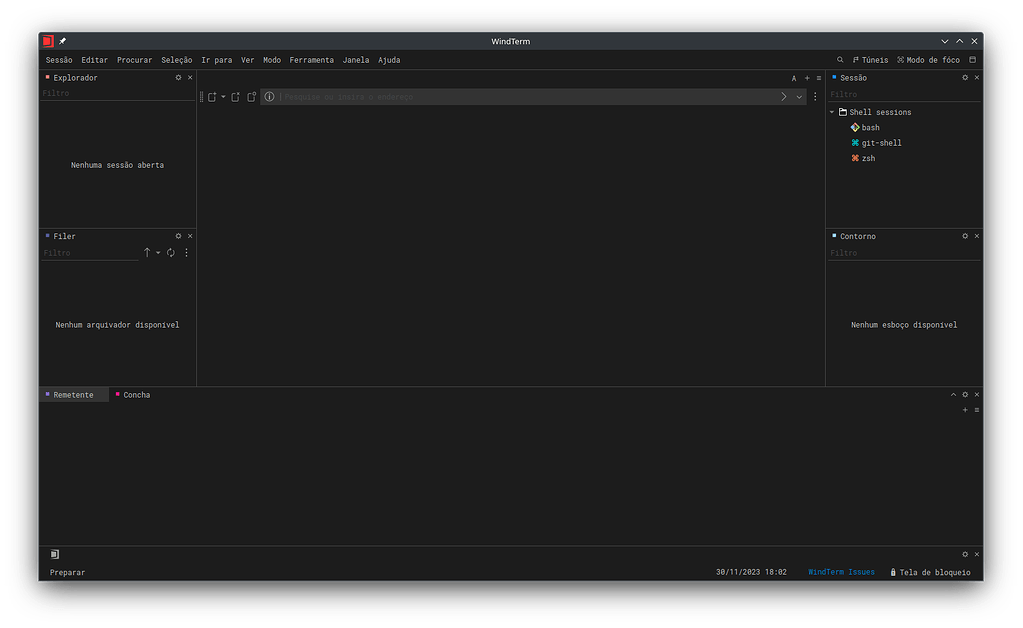Open the dropdown next to Filer up arrow
Viewport: 1023px width, 628px height.
point(158,253)
